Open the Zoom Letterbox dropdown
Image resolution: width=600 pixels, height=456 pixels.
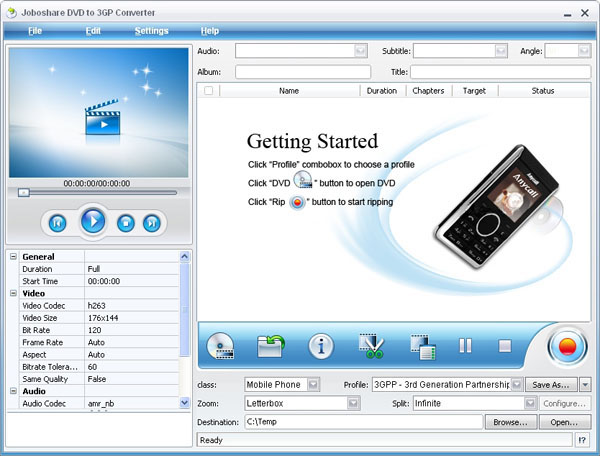353,403
